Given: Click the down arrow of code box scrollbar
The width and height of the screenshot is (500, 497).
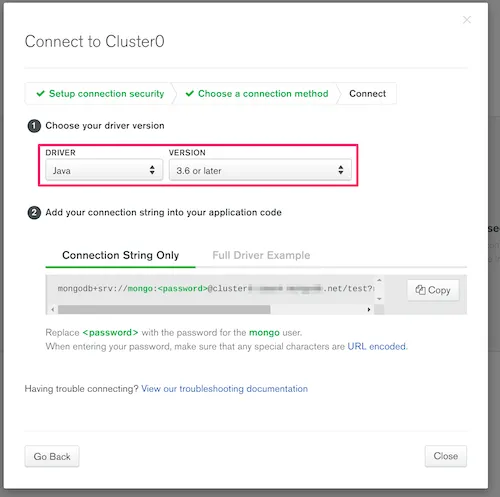Looking at the screenshot, I should pyautogui.click(x=379, y=299).
